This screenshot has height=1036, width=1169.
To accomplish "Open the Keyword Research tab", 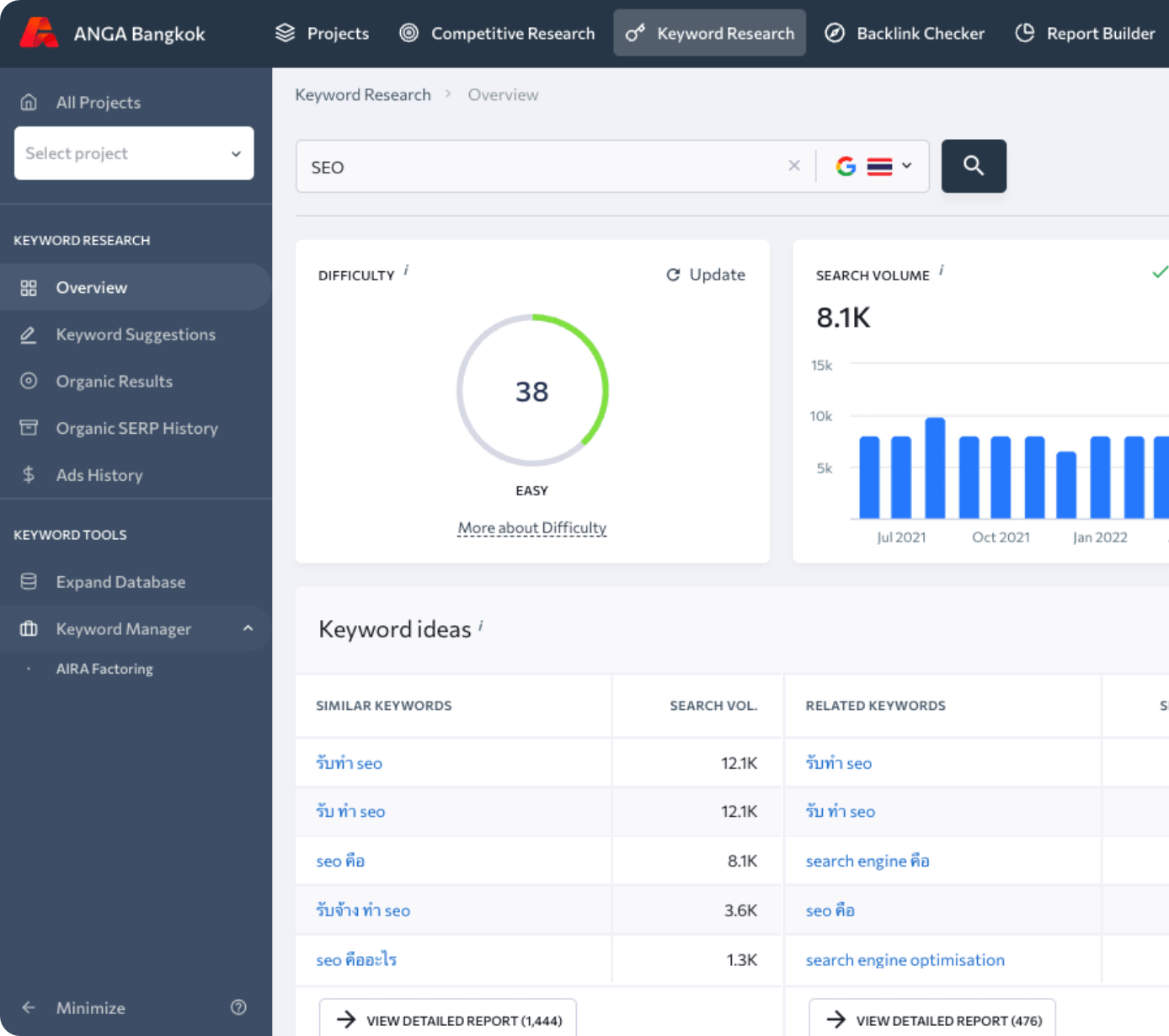I will point(710,33).
